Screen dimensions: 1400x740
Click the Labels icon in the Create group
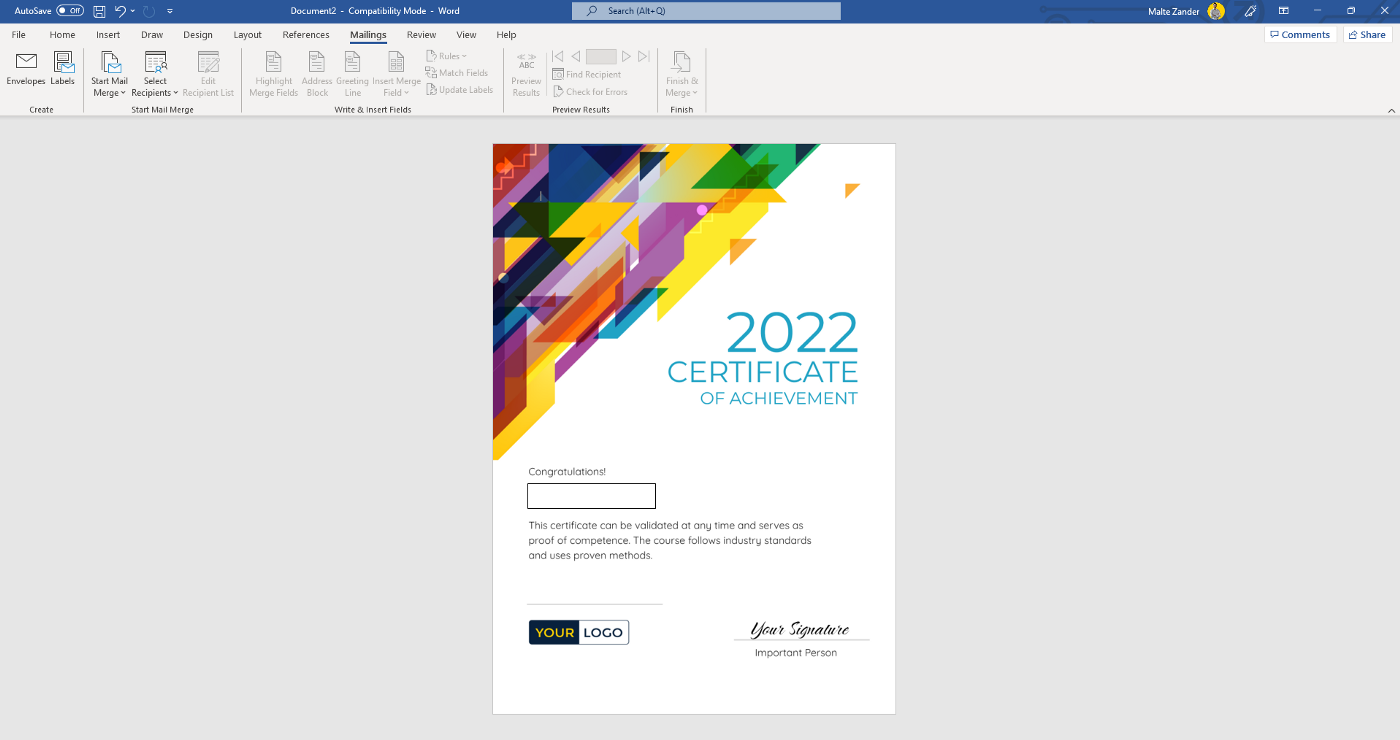[62, 72]
